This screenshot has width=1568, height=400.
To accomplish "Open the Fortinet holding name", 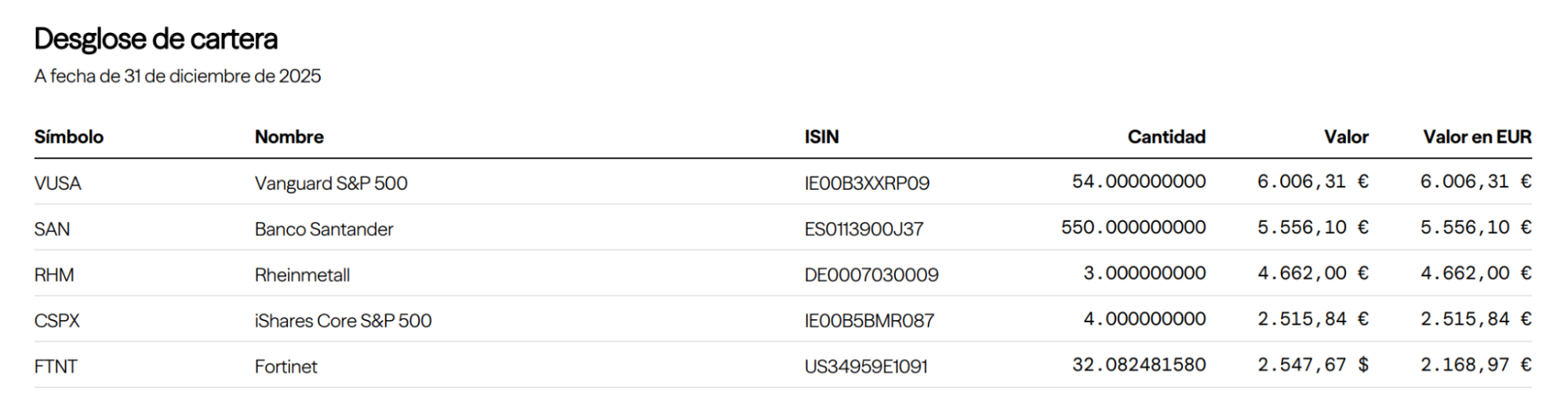I will pos(286,366).
